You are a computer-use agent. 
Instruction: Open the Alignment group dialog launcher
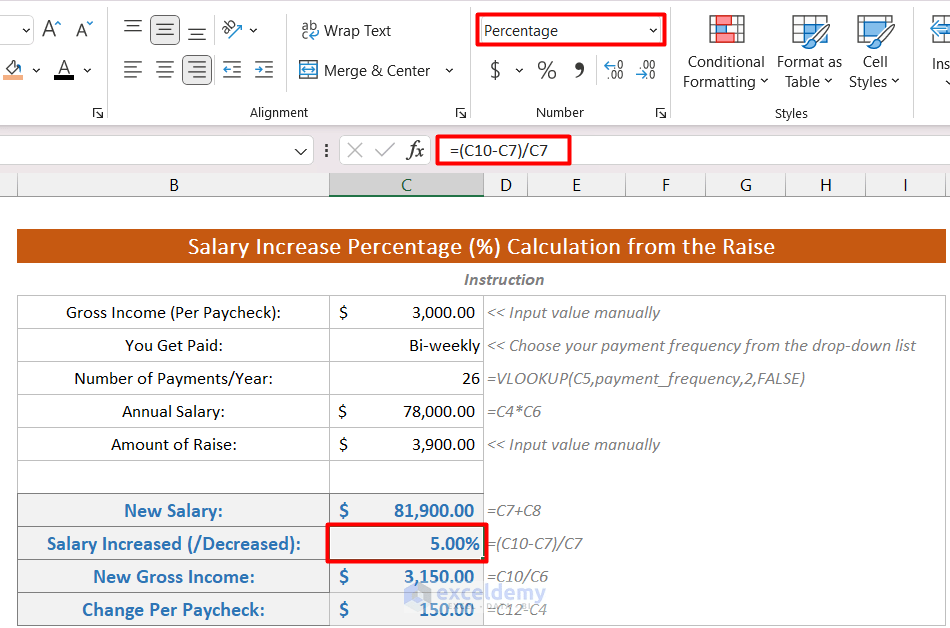pyautogui.click(x=461, y=113)
